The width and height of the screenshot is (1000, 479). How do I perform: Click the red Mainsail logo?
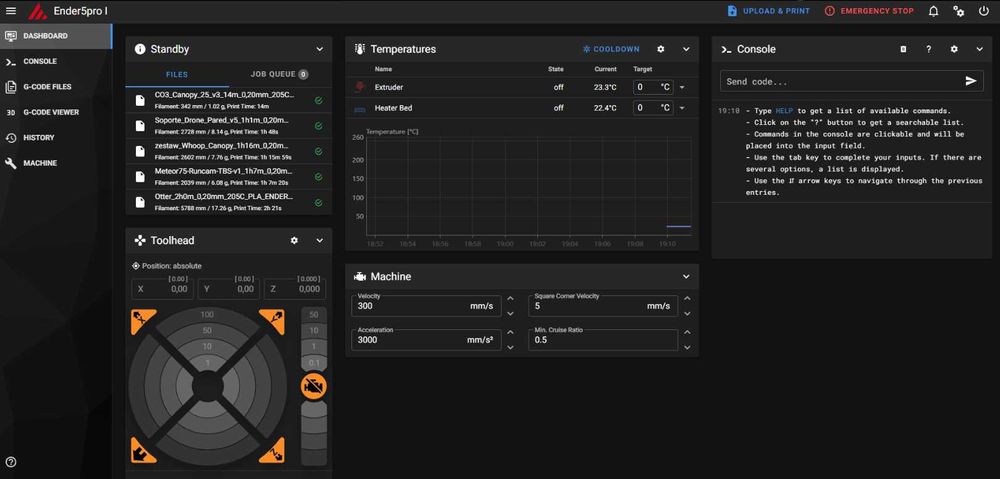(40, 11)
